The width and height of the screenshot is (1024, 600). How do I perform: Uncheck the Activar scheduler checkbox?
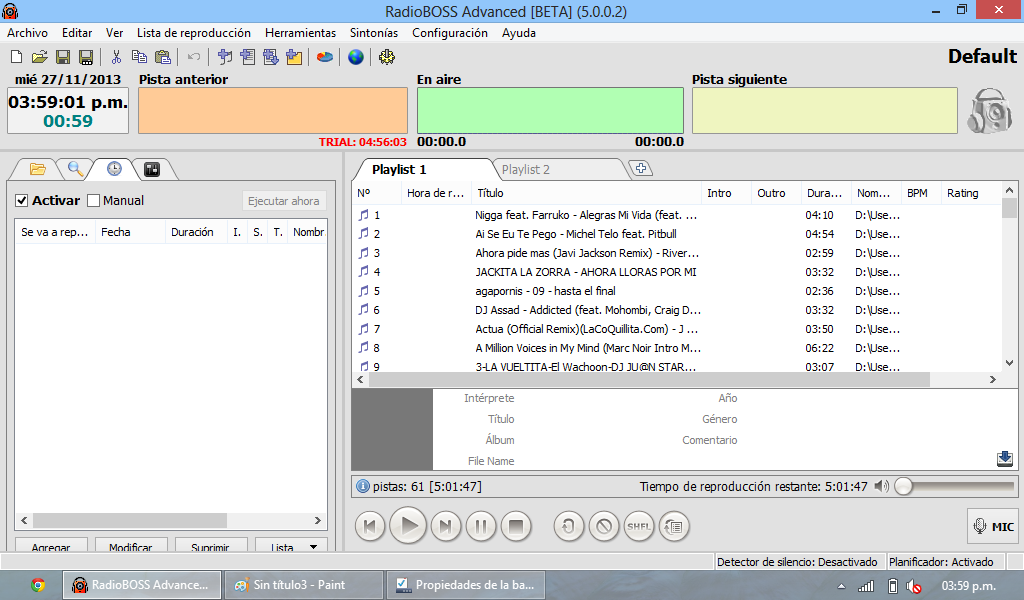tap(22, 200)
